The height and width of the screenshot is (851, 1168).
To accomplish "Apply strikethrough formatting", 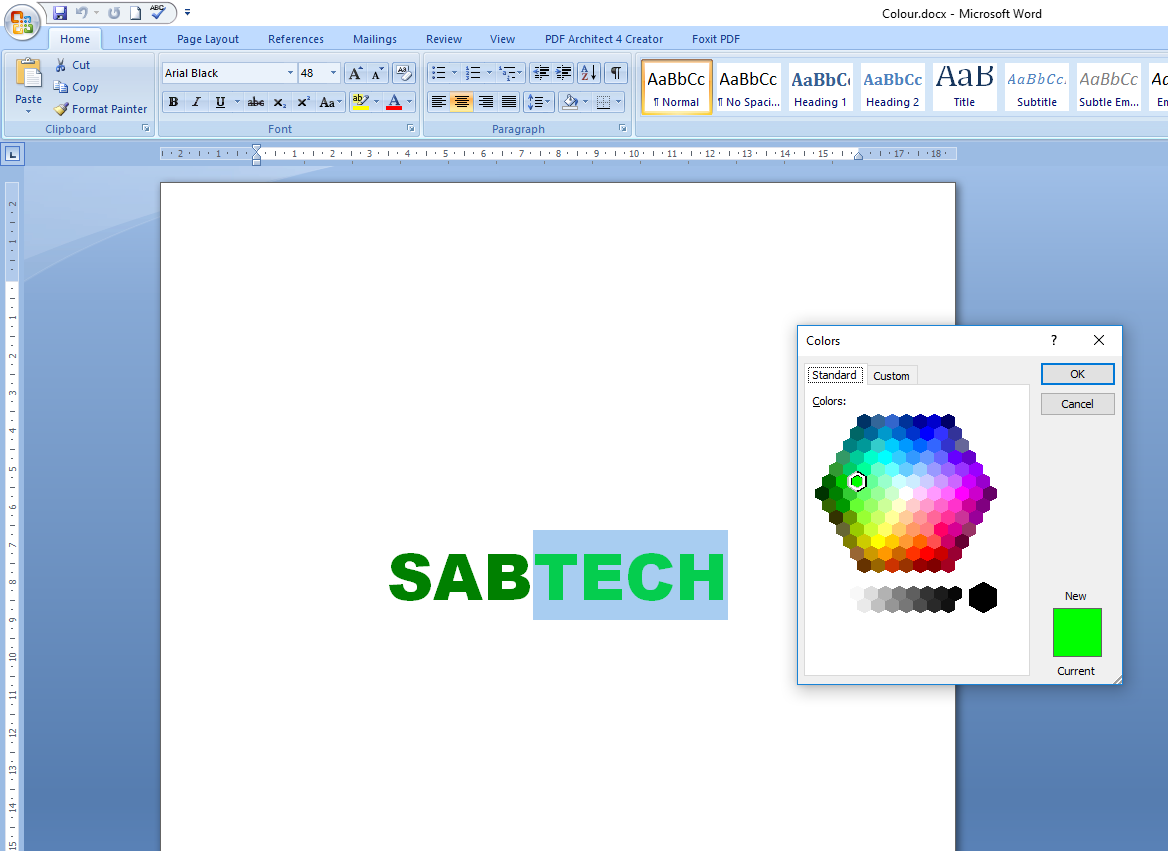I will [x=256, y=102].
